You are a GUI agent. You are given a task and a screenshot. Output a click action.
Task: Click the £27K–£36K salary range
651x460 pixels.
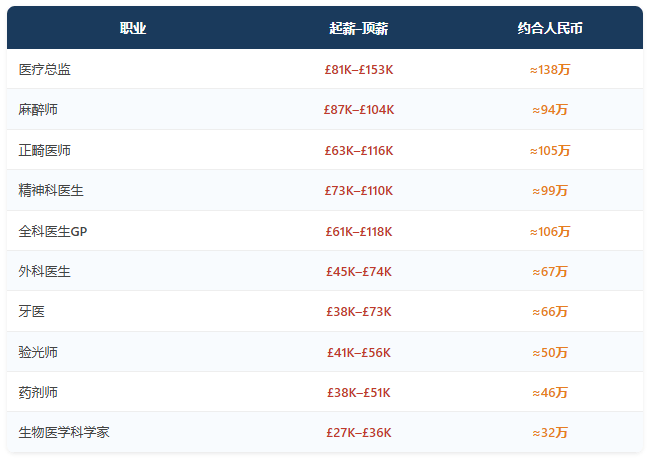tap(359, 433)
